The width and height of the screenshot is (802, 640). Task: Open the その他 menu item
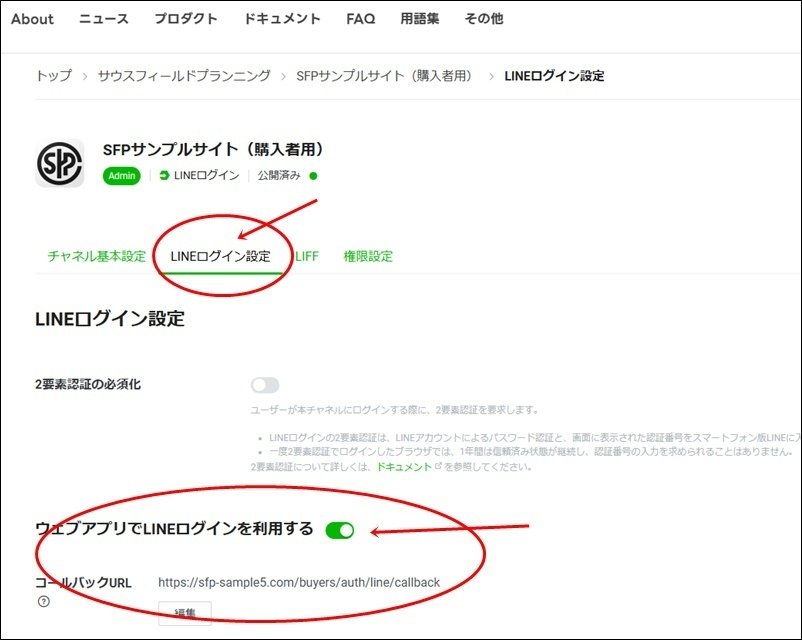tap(484, 19)
